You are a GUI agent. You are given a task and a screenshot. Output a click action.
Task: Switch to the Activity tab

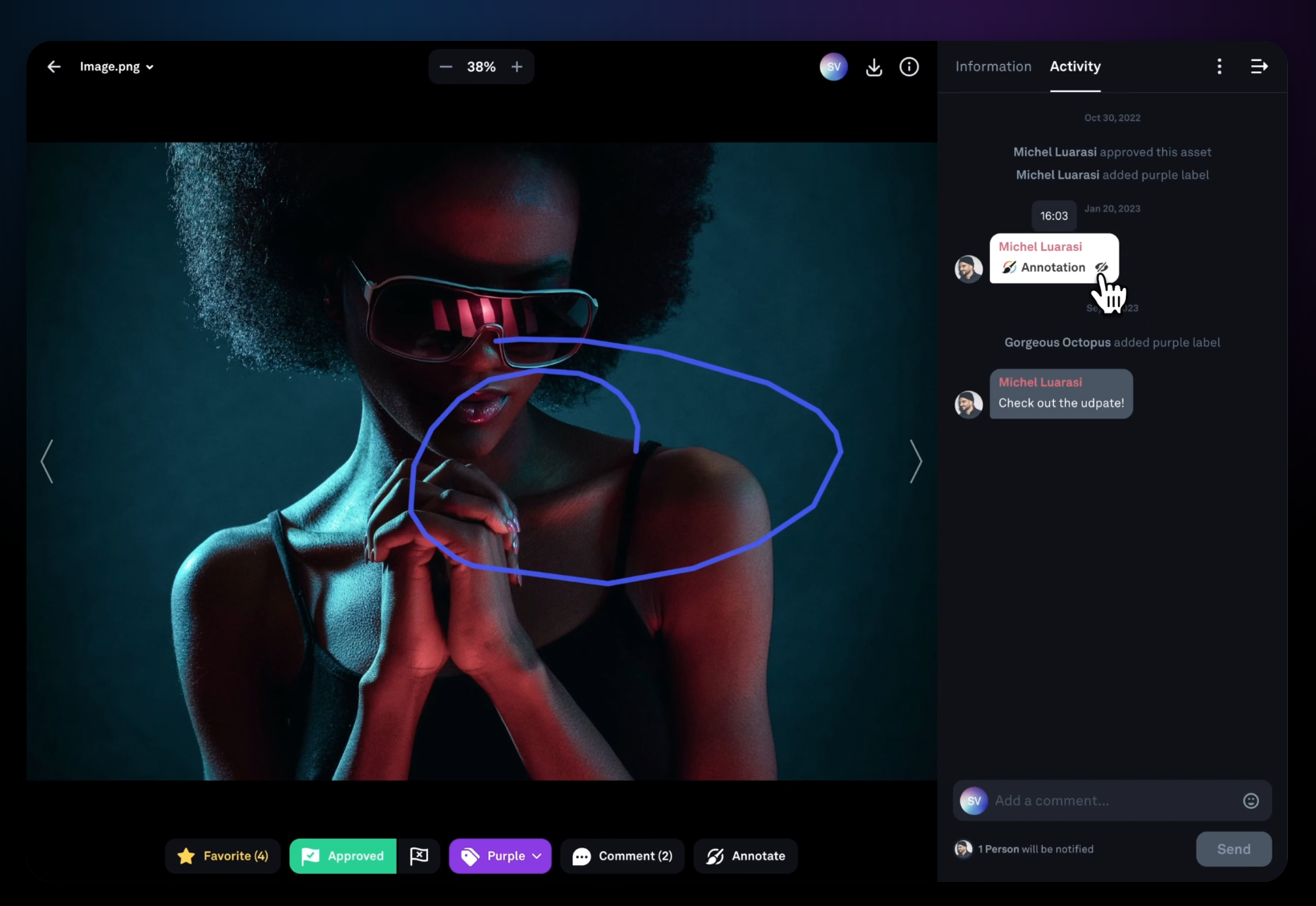(x=1075, y=67)
